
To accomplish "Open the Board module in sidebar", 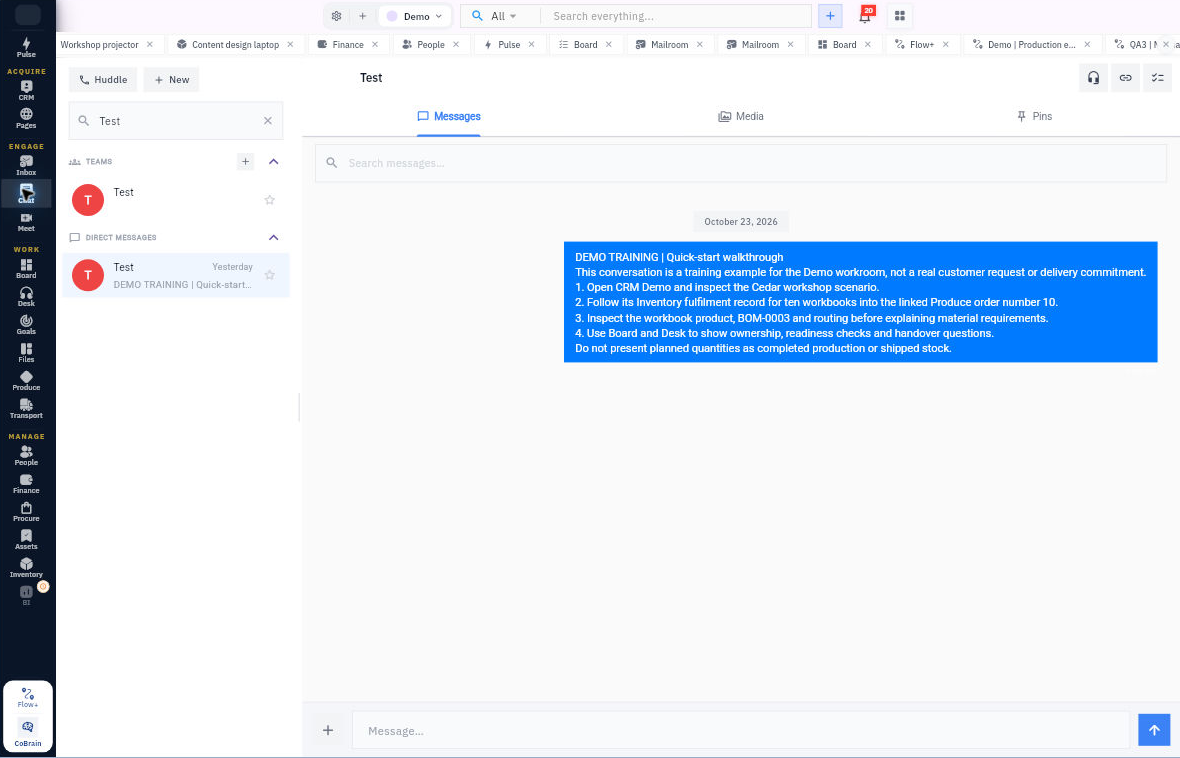I will coord(26,268).
